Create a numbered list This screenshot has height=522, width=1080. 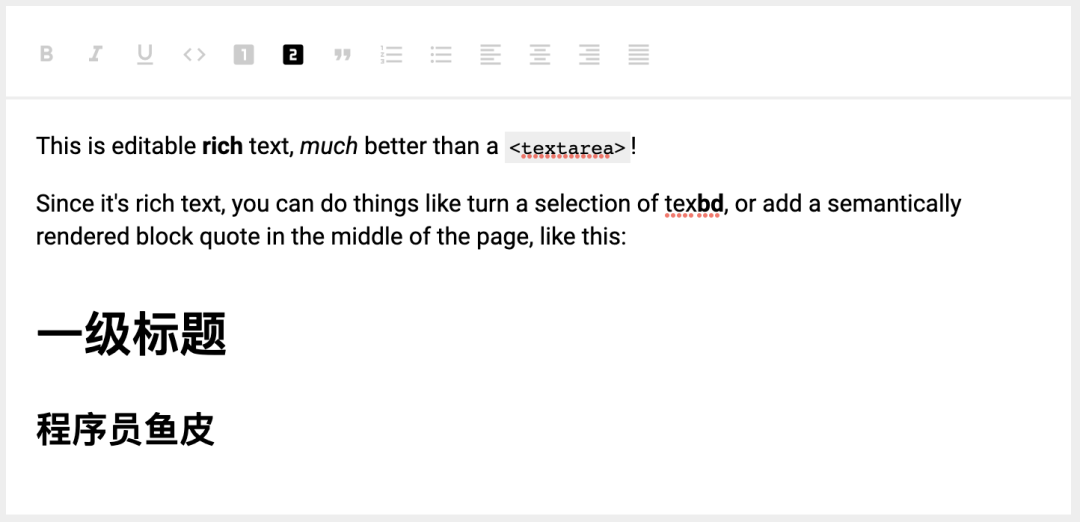[391, 54]
